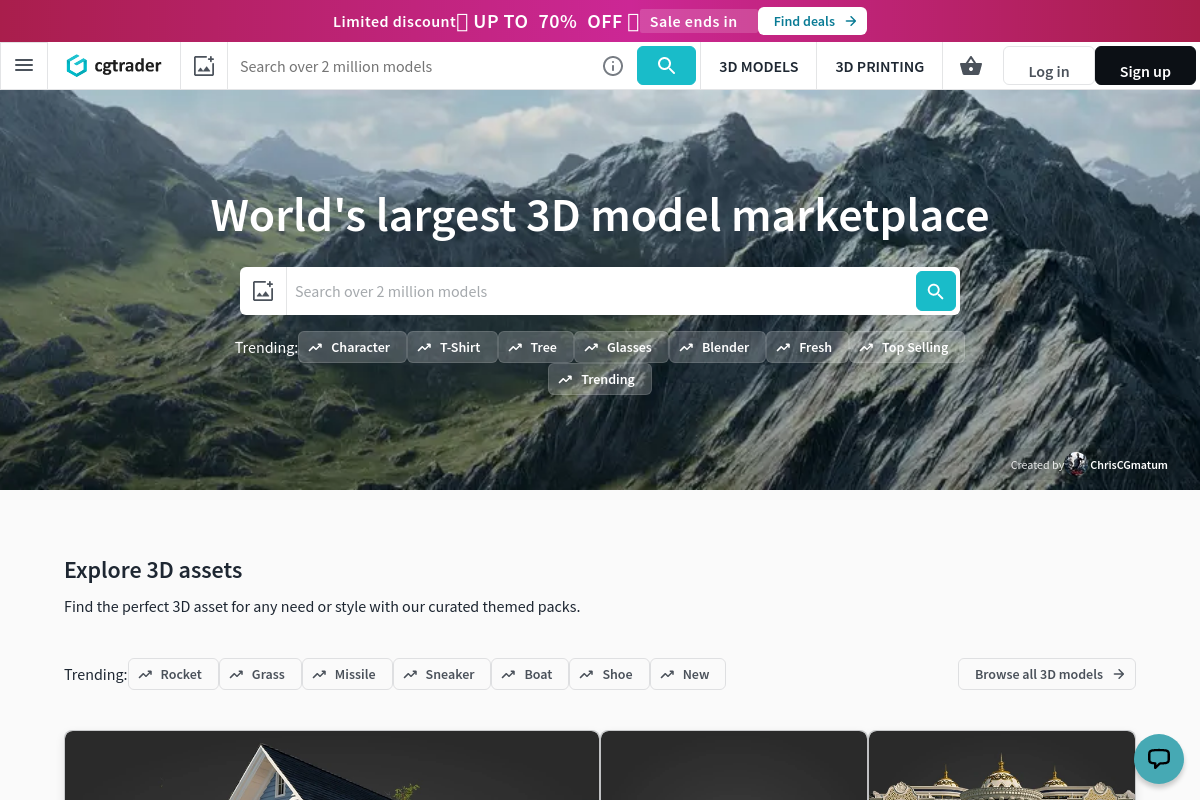Select the Missile trending tag
The image size is (1200, 800).
(x=347, y=674)
